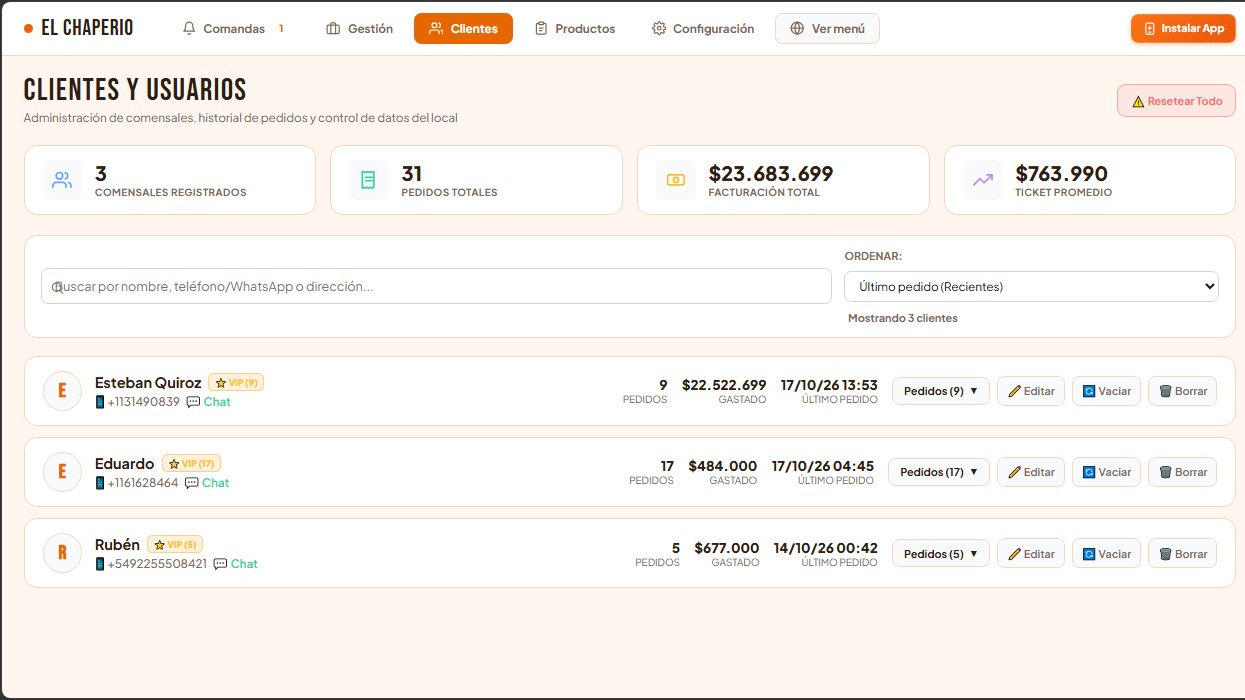Click the VIP (5) badge
1245x700 pixels.
coord(176,545)
